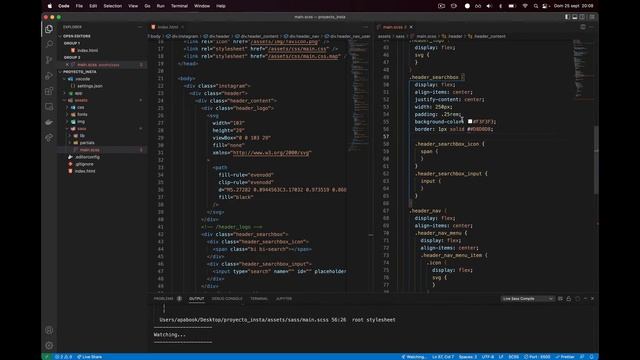Click errors and warnings count in status bar
The image size is (640, 360).
click(63, 357)
